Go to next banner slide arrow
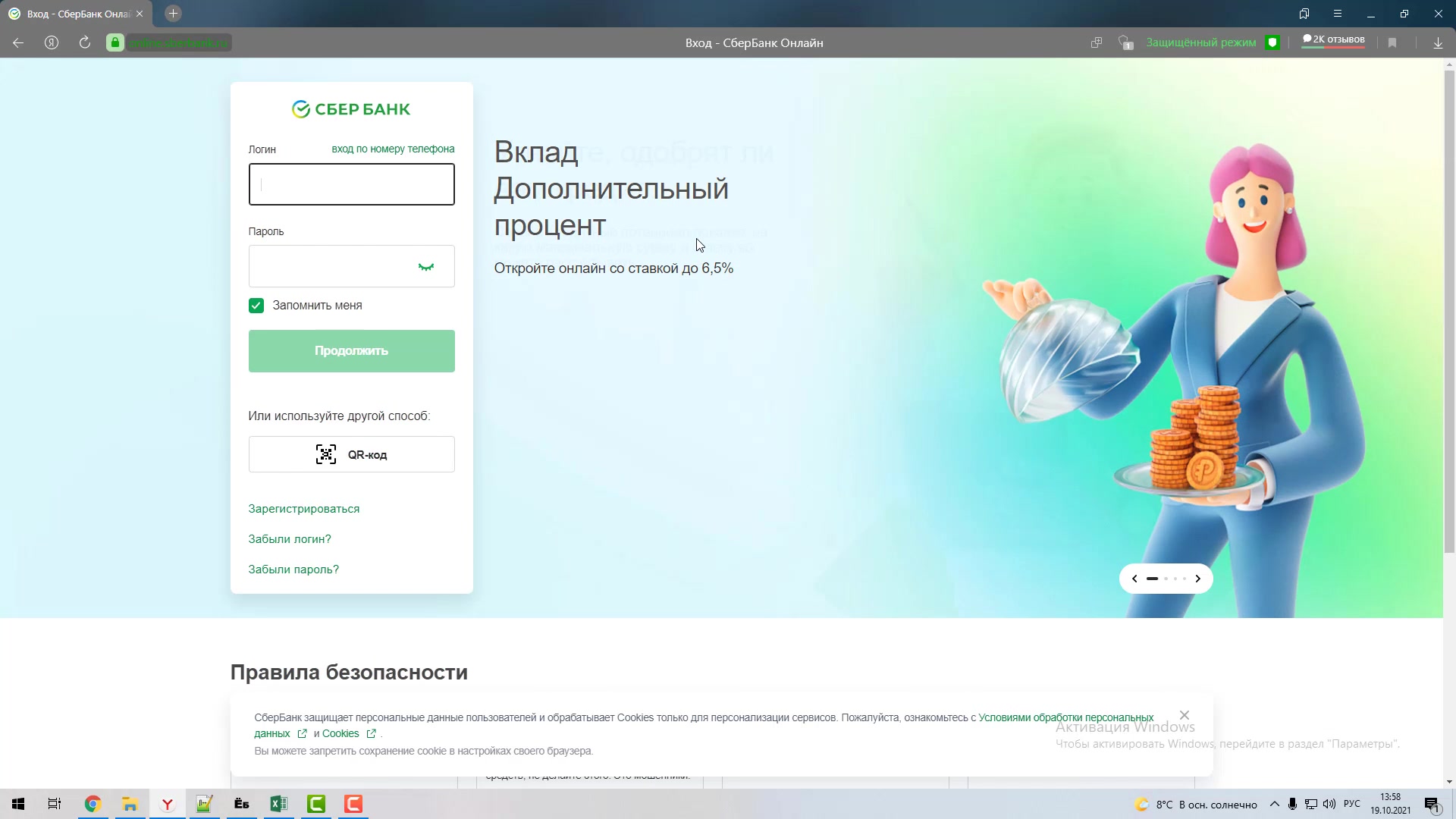This screenshot has height=819, width=1456. point(1198,579)
